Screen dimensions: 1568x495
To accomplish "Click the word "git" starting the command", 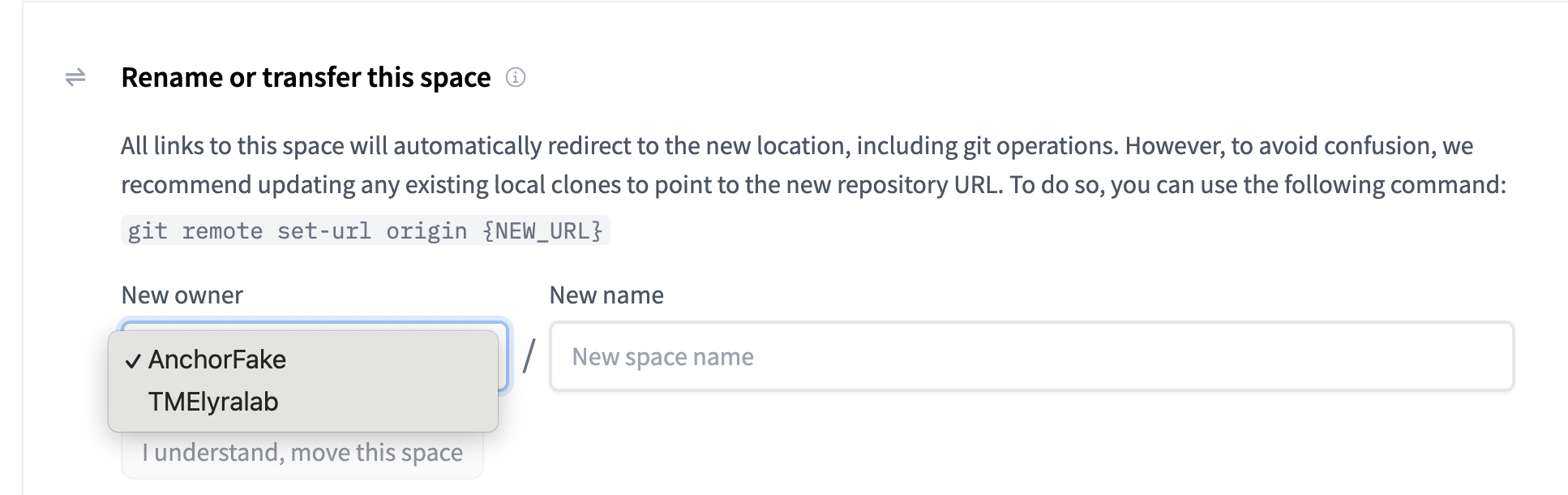I will pos(147,231).
